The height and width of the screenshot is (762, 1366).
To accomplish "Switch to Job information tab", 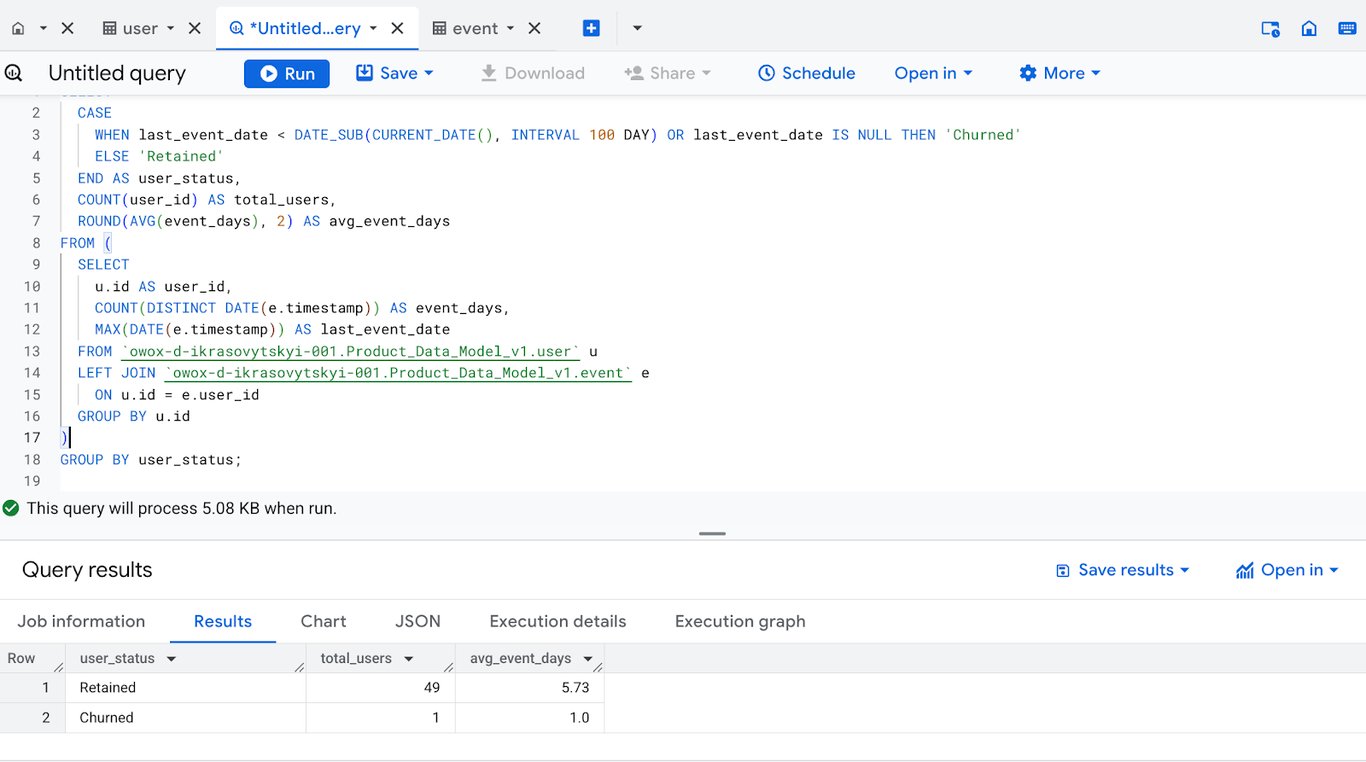I will 81,621.
